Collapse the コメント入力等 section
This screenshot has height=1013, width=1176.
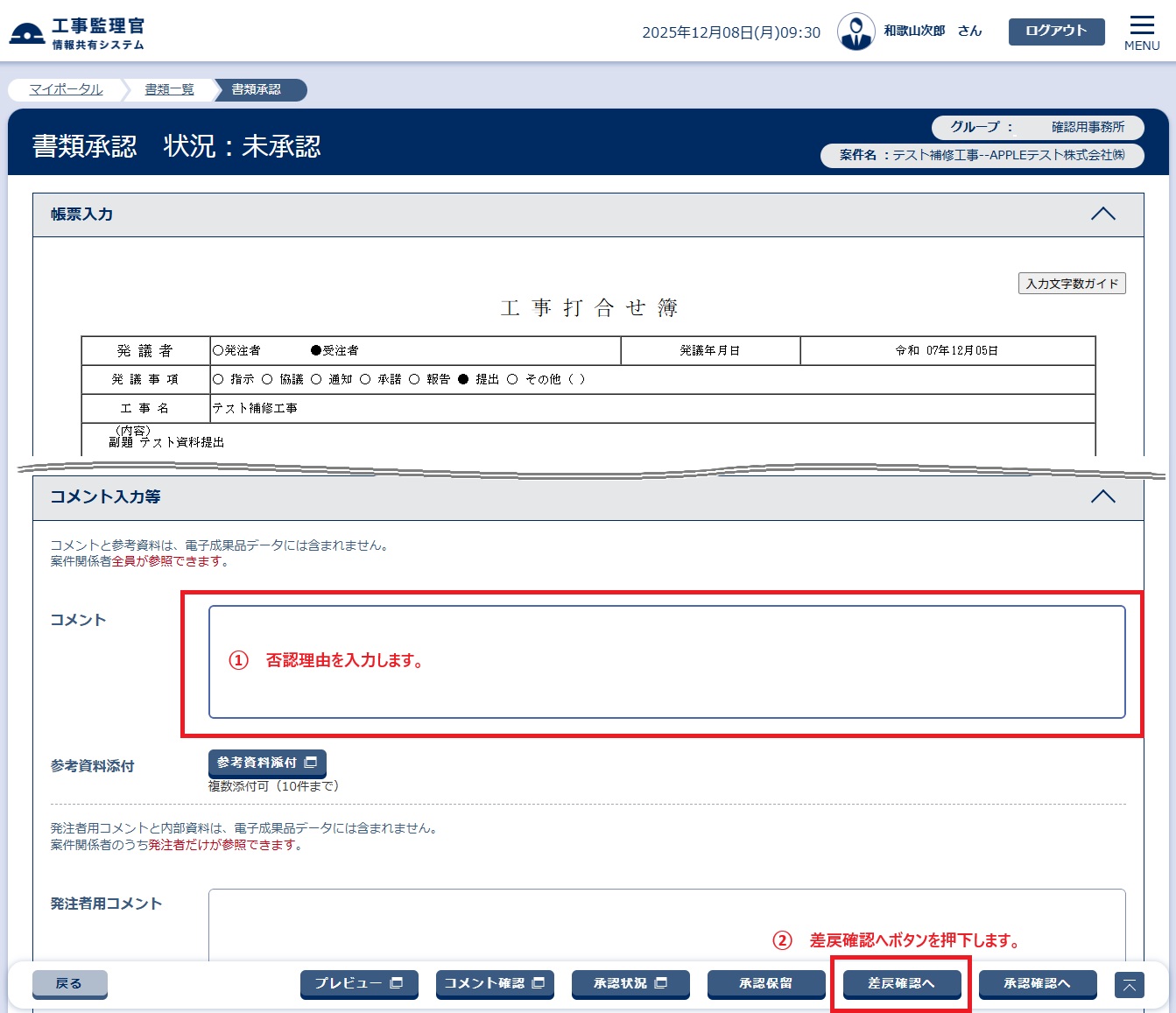click(x=1102, y=497)
